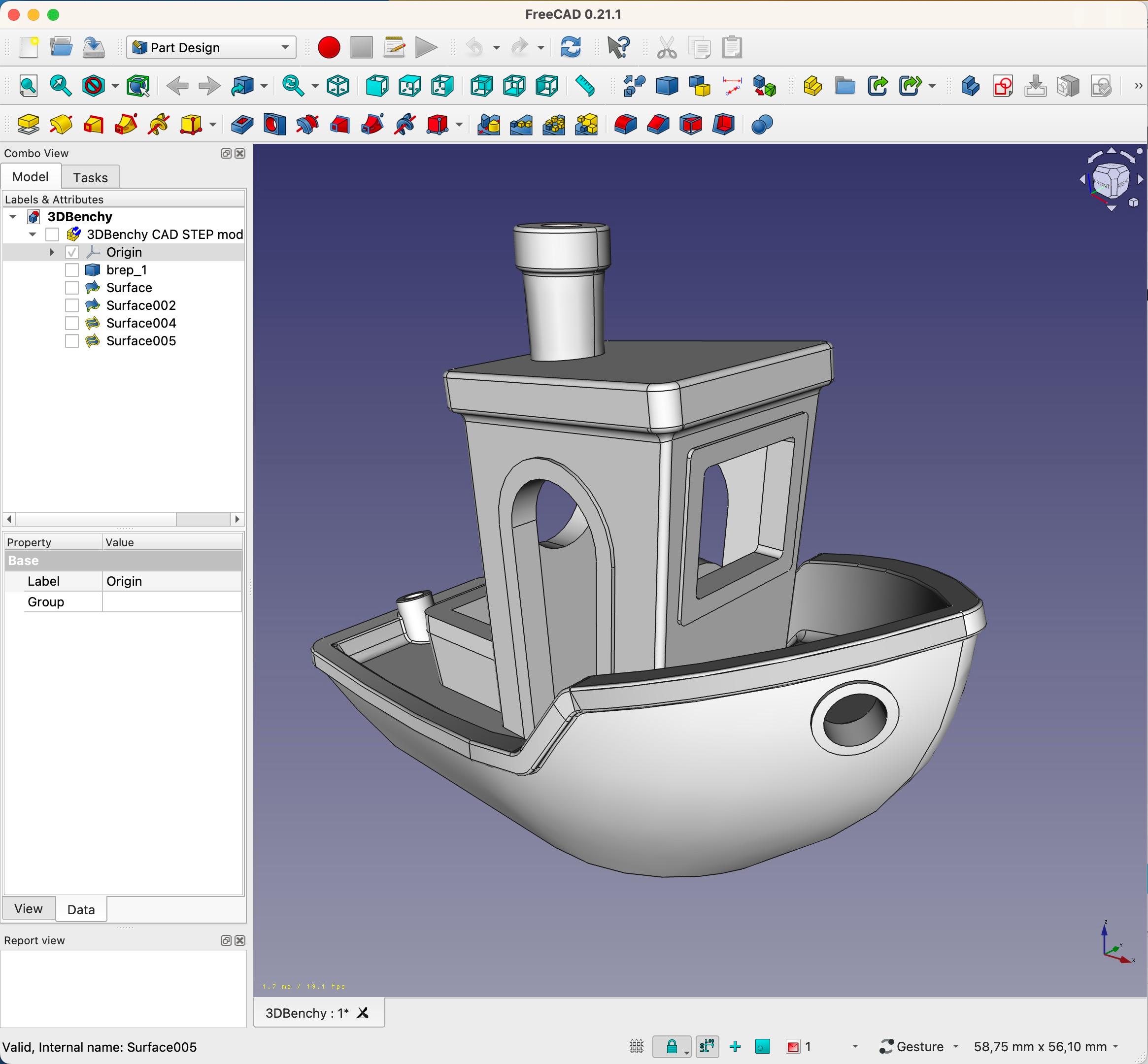Image resolution: width=1148 pixels, height=1064 pixels.
Task: Float the Combo View panel
Action: (x=226, y=153)
